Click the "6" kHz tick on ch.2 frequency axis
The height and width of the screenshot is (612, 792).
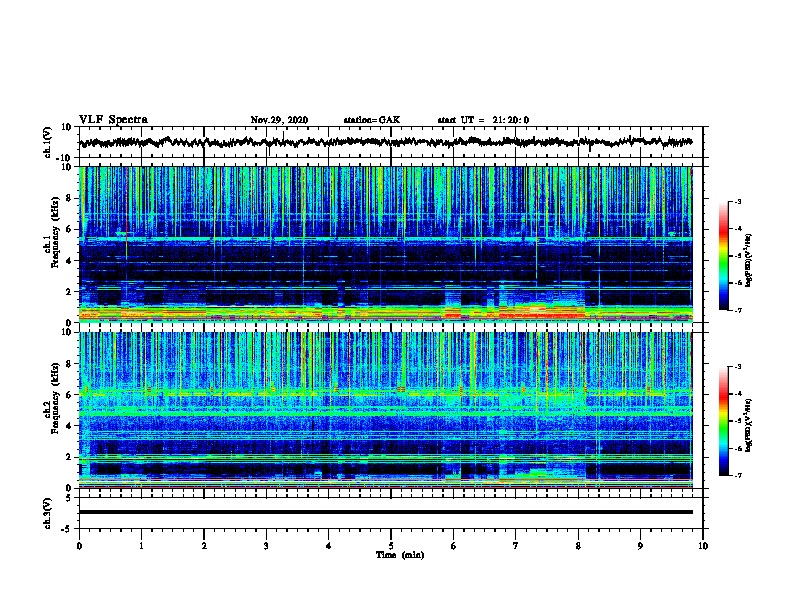tap(69, 395)
